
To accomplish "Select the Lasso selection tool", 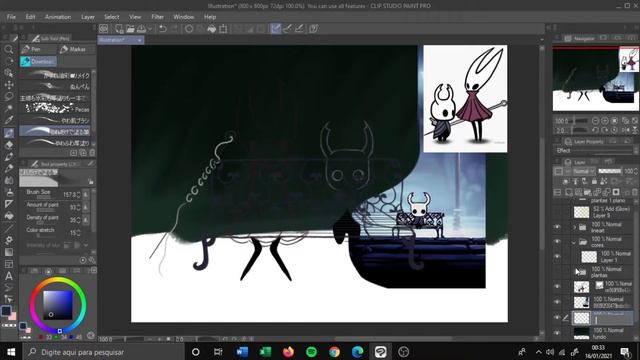I will 9,97.
